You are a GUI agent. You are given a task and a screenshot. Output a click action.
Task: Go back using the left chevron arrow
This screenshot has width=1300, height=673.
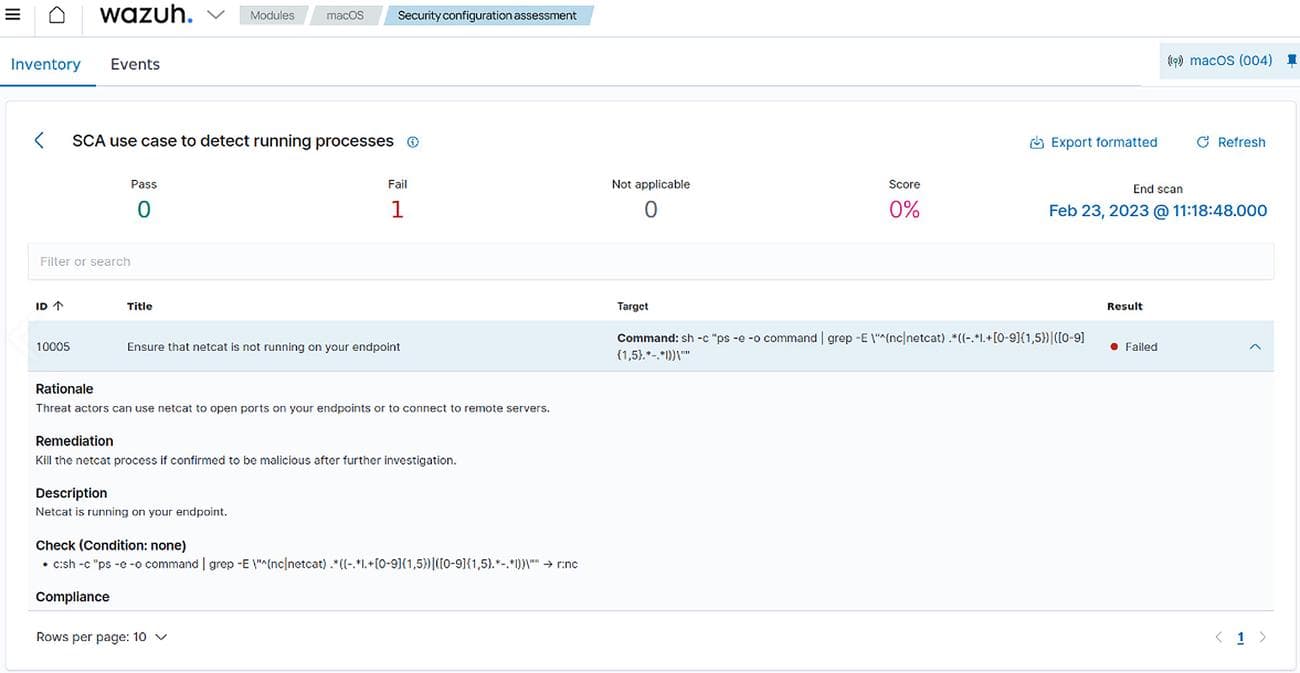[x=39, y=141]
